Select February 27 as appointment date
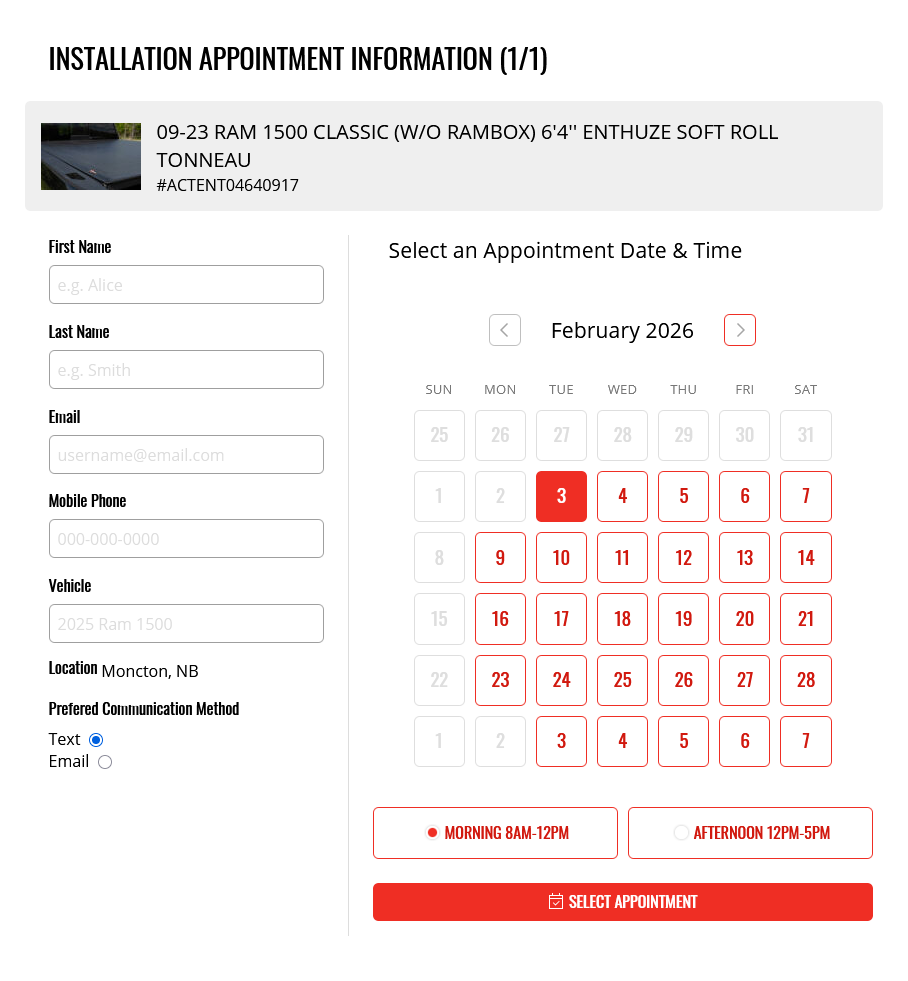Image resolution: width=908 pixels, height=981 pixels. pyautogui.click(x=745, y=680)
